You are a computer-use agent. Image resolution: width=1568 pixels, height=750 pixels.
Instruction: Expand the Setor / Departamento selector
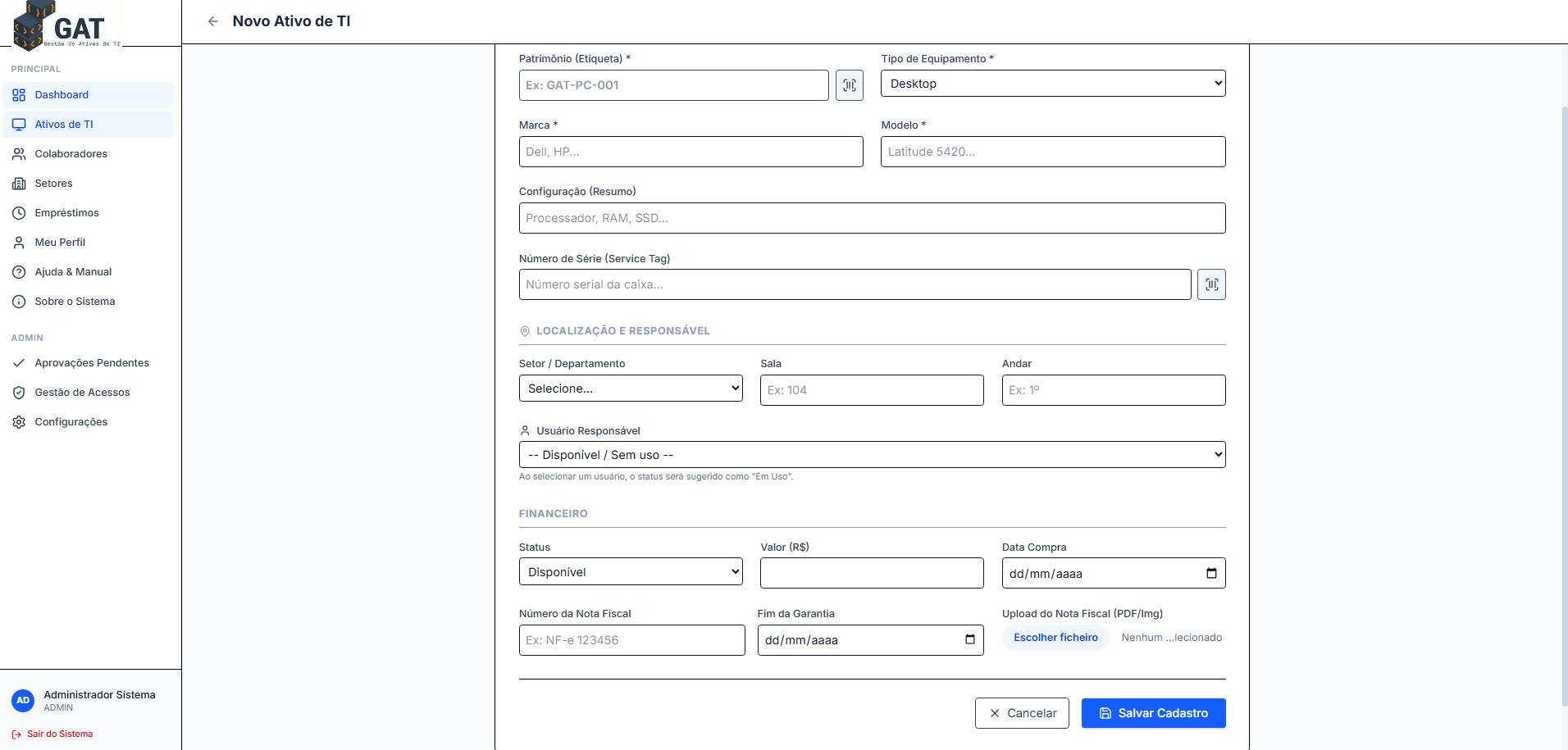tap(630, 389)
